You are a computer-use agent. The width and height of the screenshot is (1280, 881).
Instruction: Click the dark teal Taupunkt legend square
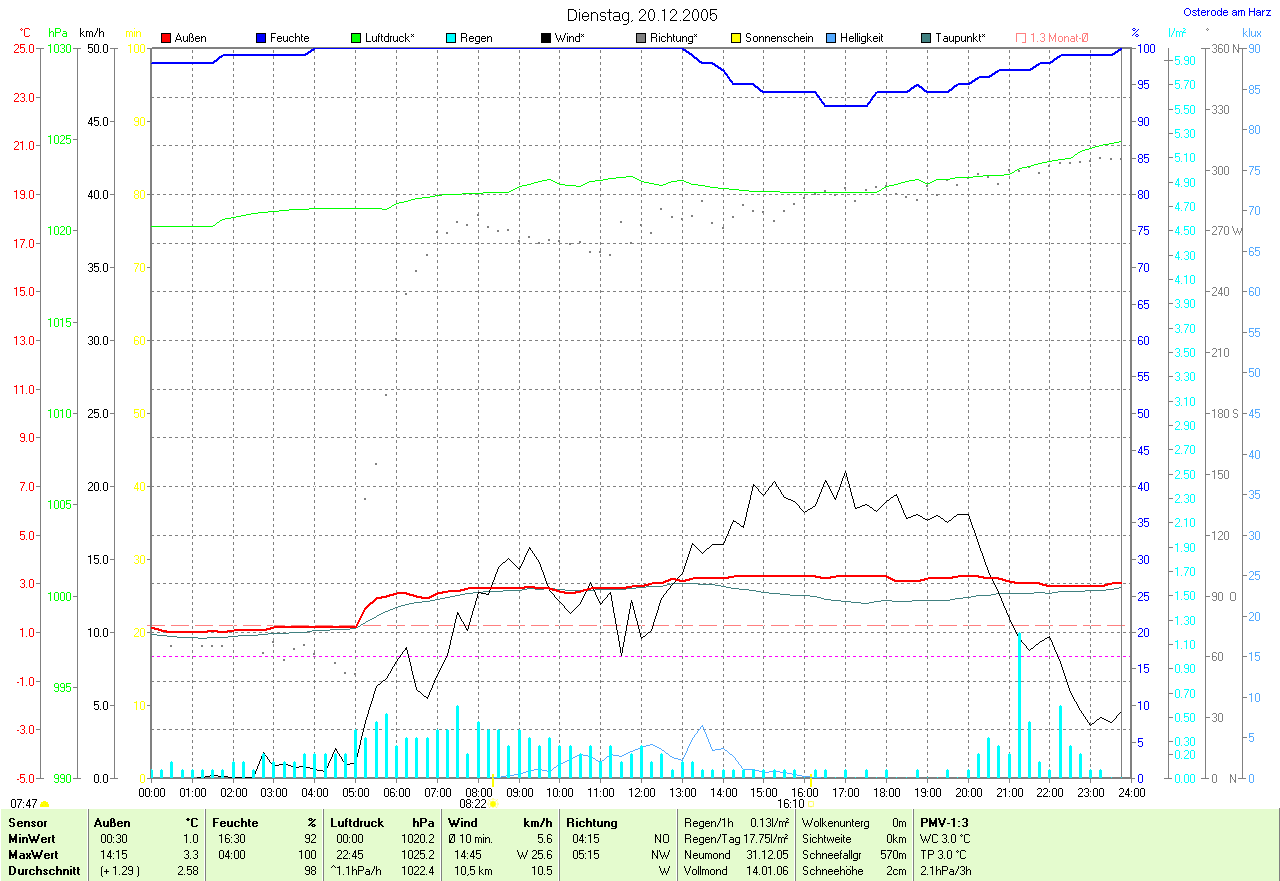(926, 38)
